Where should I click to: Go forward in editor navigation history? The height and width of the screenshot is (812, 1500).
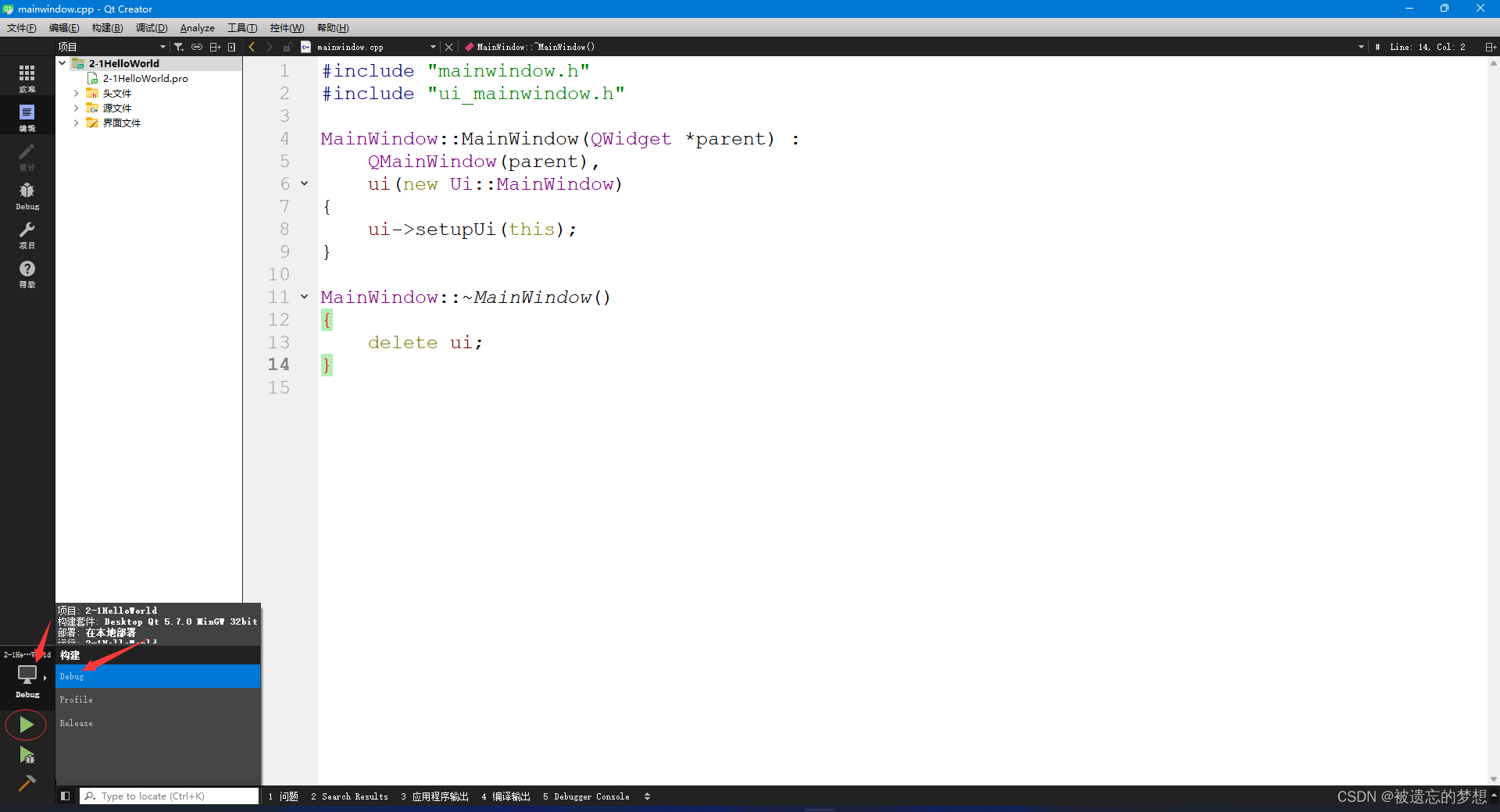(270, 47)
